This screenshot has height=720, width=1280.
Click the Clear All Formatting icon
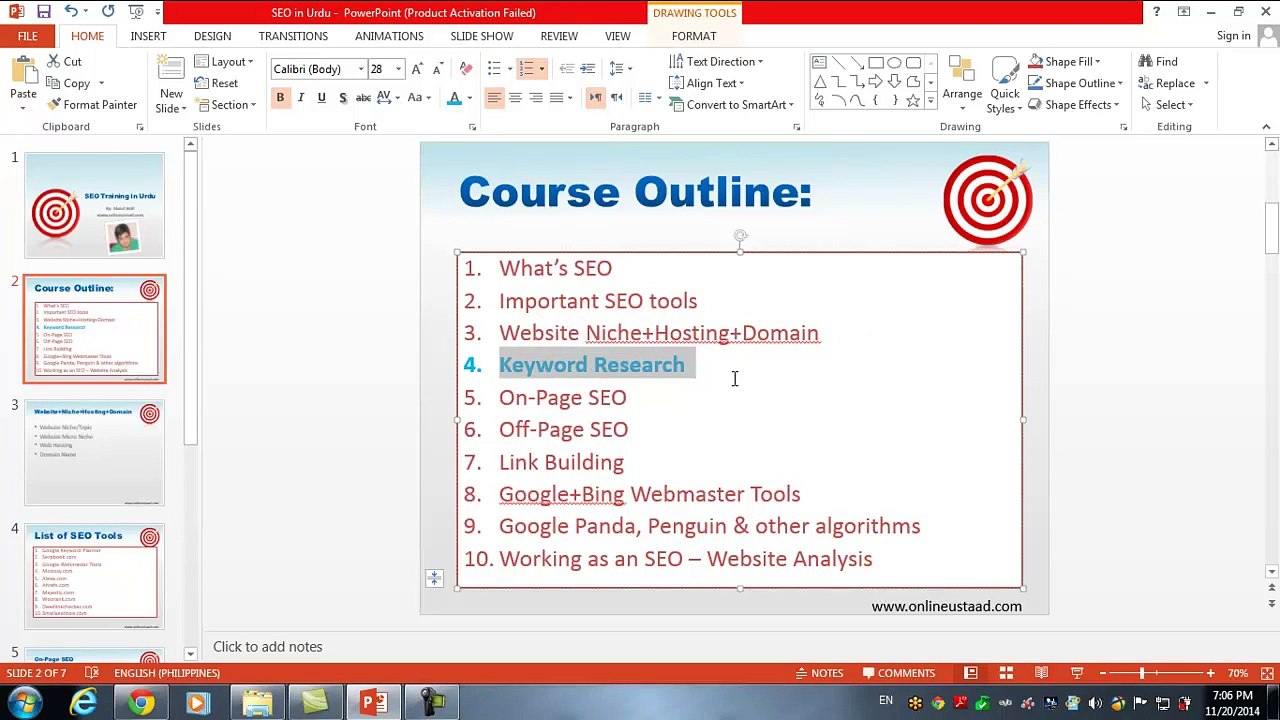pyautogui.click(x=465, y=69)
